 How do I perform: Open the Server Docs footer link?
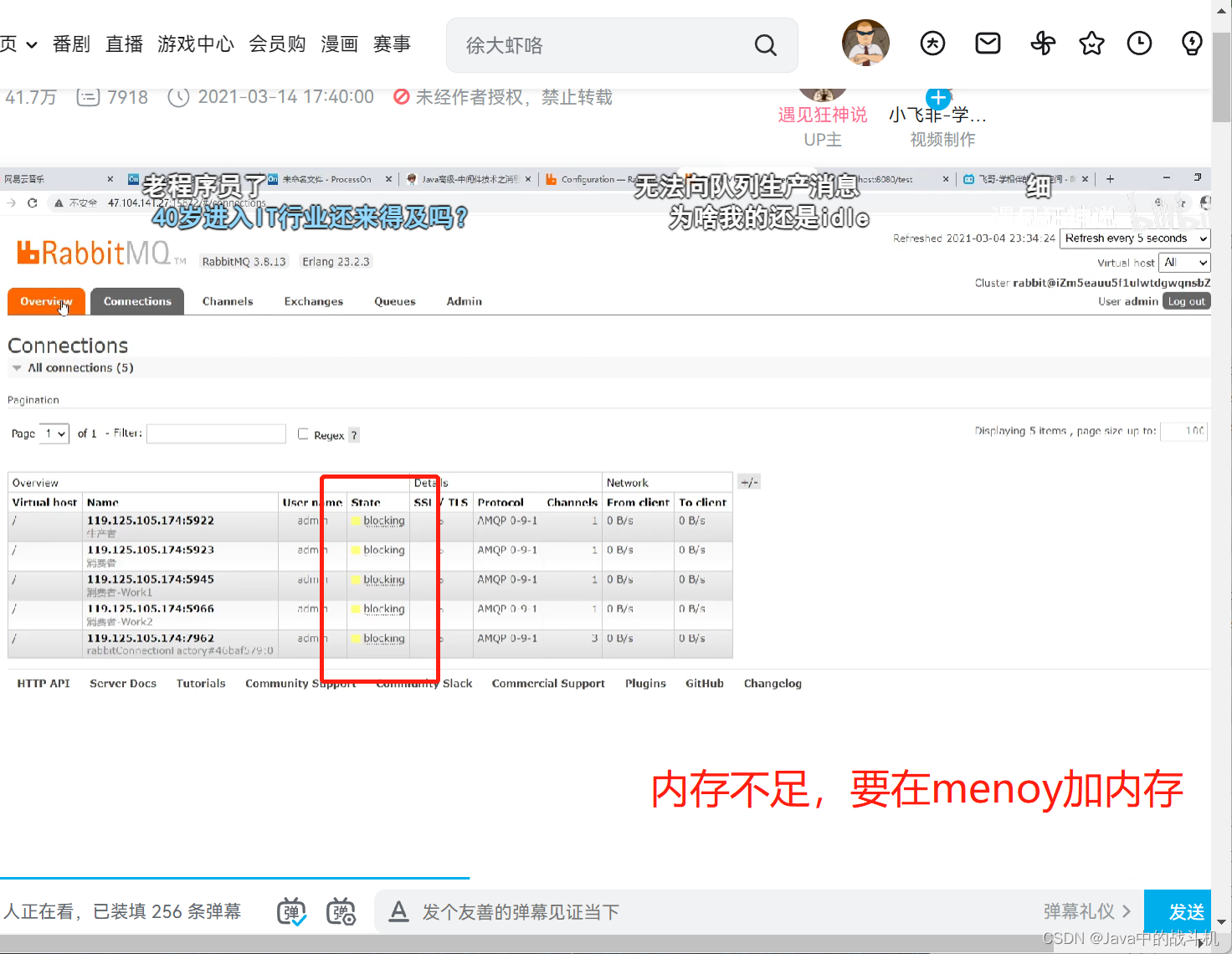(x=123, y=684)
